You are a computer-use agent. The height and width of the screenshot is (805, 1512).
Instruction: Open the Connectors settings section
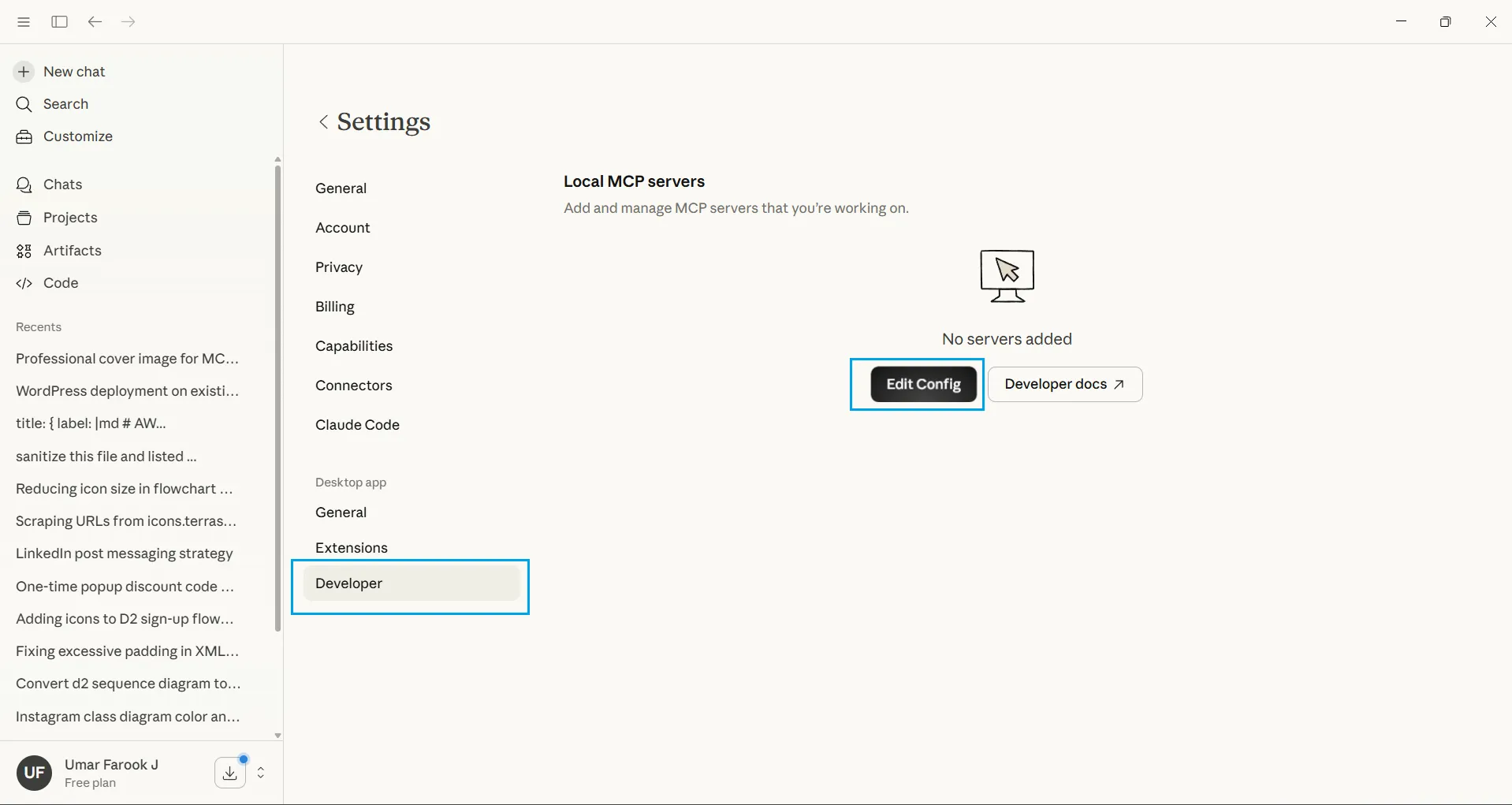pyautogui.click(x=354, y=386)
